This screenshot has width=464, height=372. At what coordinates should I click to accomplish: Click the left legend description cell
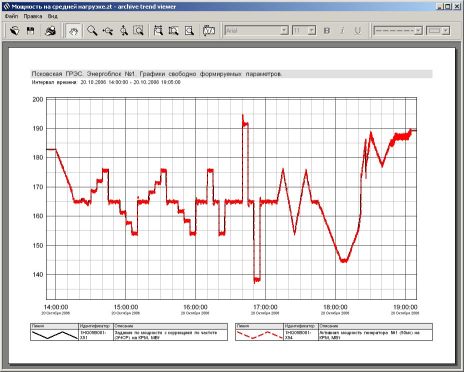coord(171,335)
